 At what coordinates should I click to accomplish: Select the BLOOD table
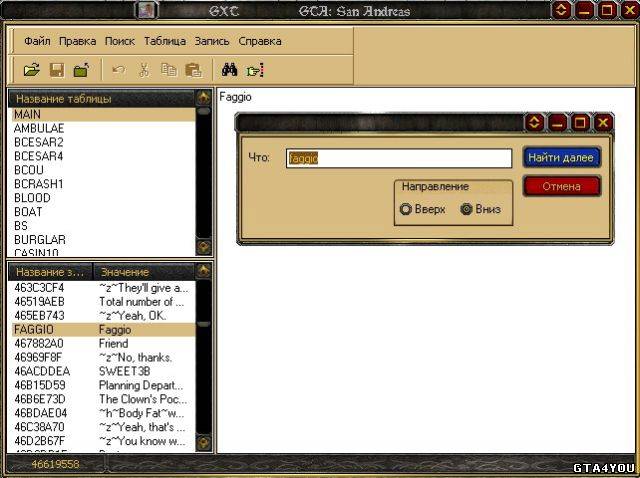point(104,198)
